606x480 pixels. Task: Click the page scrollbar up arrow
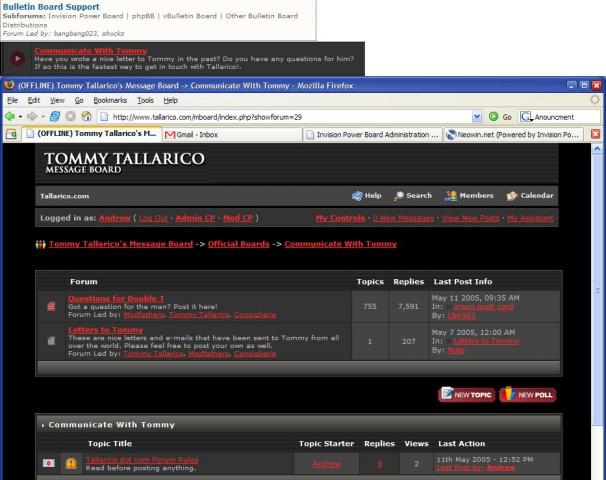[597, 148]
